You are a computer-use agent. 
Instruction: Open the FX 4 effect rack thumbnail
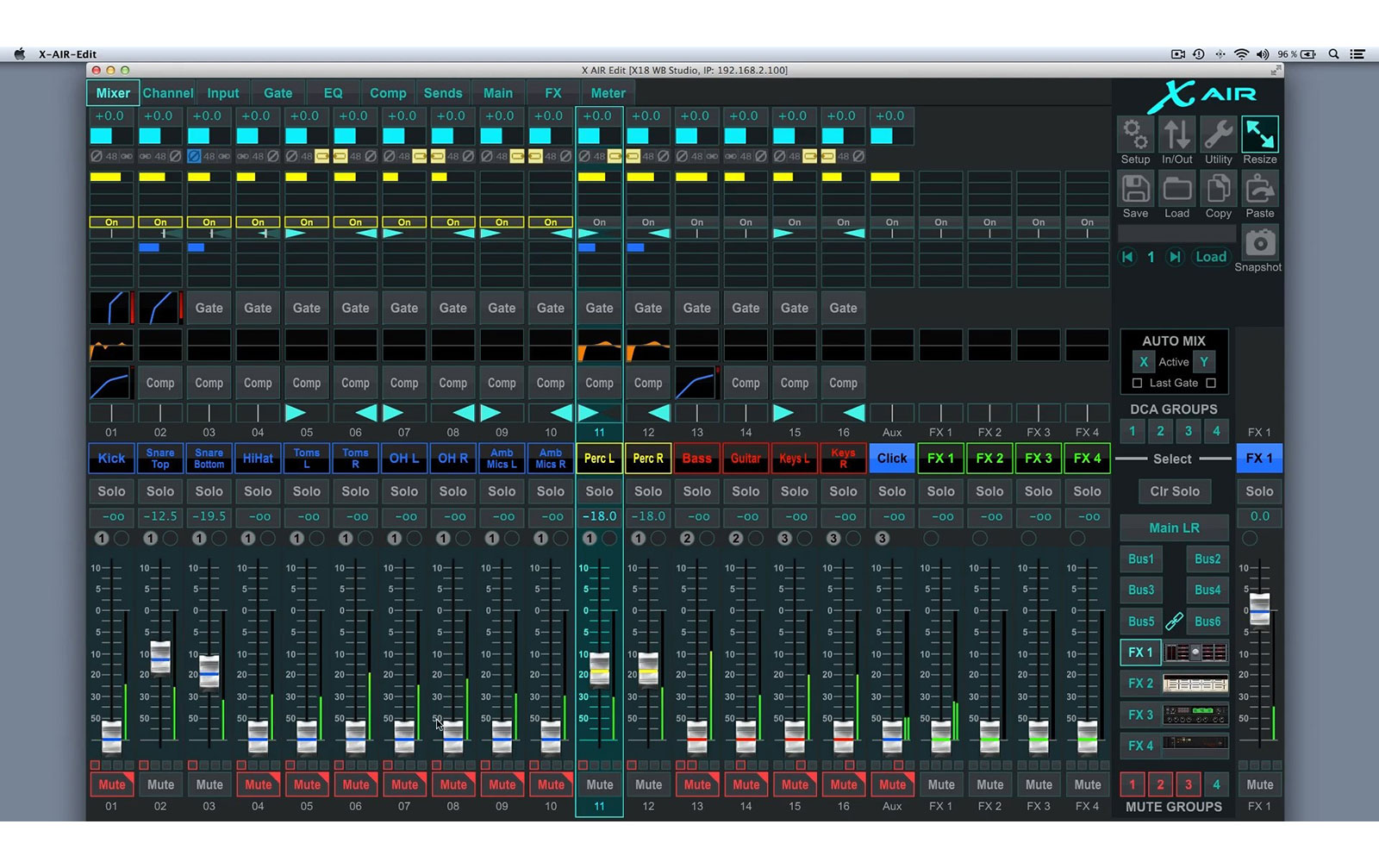coord(1195,743)
